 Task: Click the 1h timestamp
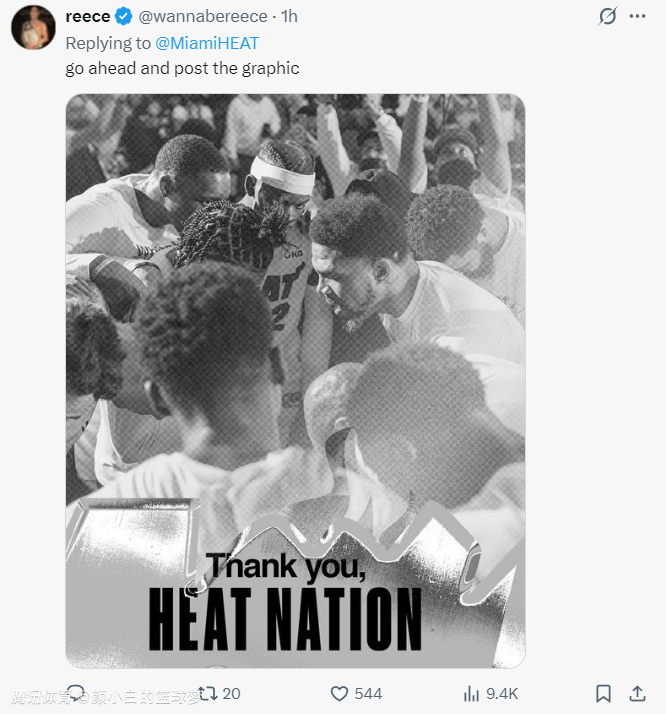(x=289, y=17)
